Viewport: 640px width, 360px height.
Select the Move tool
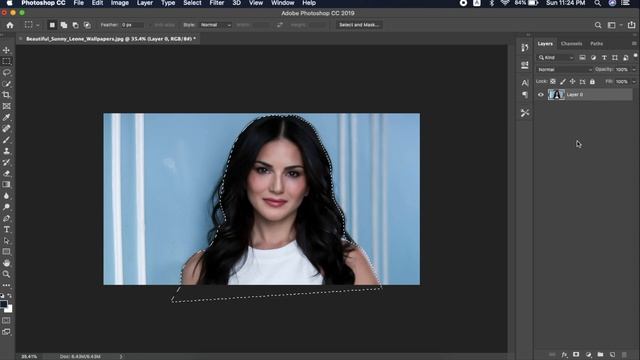click(x=7, y=50)
